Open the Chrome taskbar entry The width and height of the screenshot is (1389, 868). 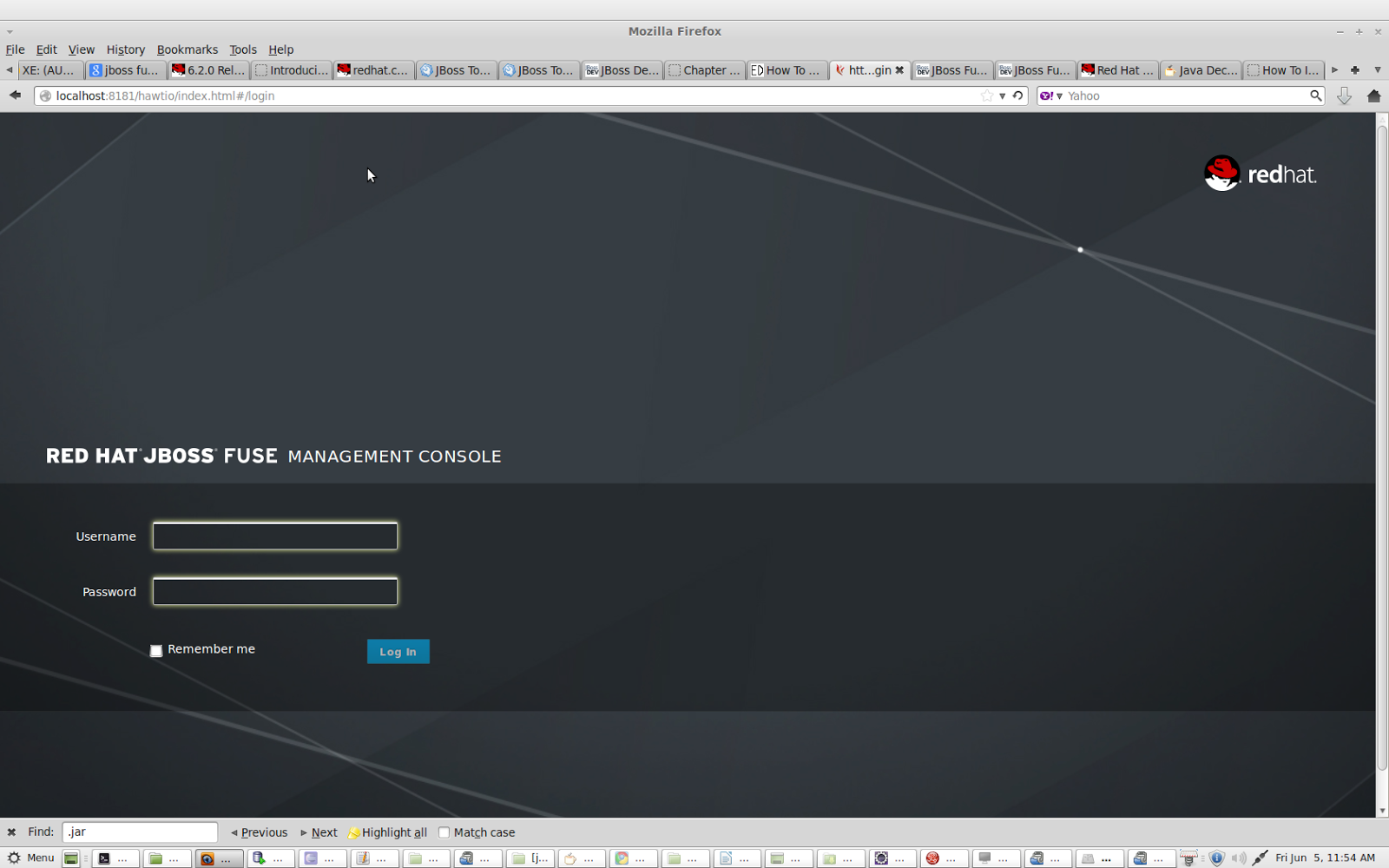633,858
